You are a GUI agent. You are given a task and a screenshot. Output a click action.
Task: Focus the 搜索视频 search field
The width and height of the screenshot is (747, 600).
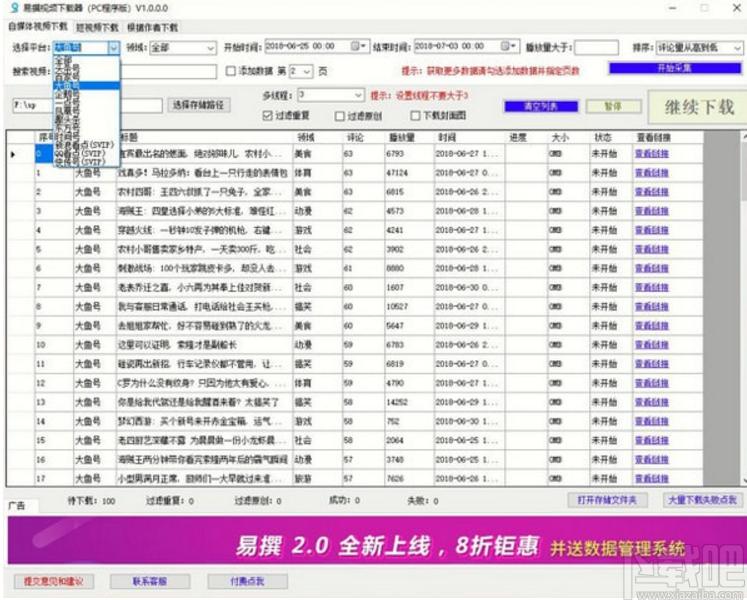(134, 71)
